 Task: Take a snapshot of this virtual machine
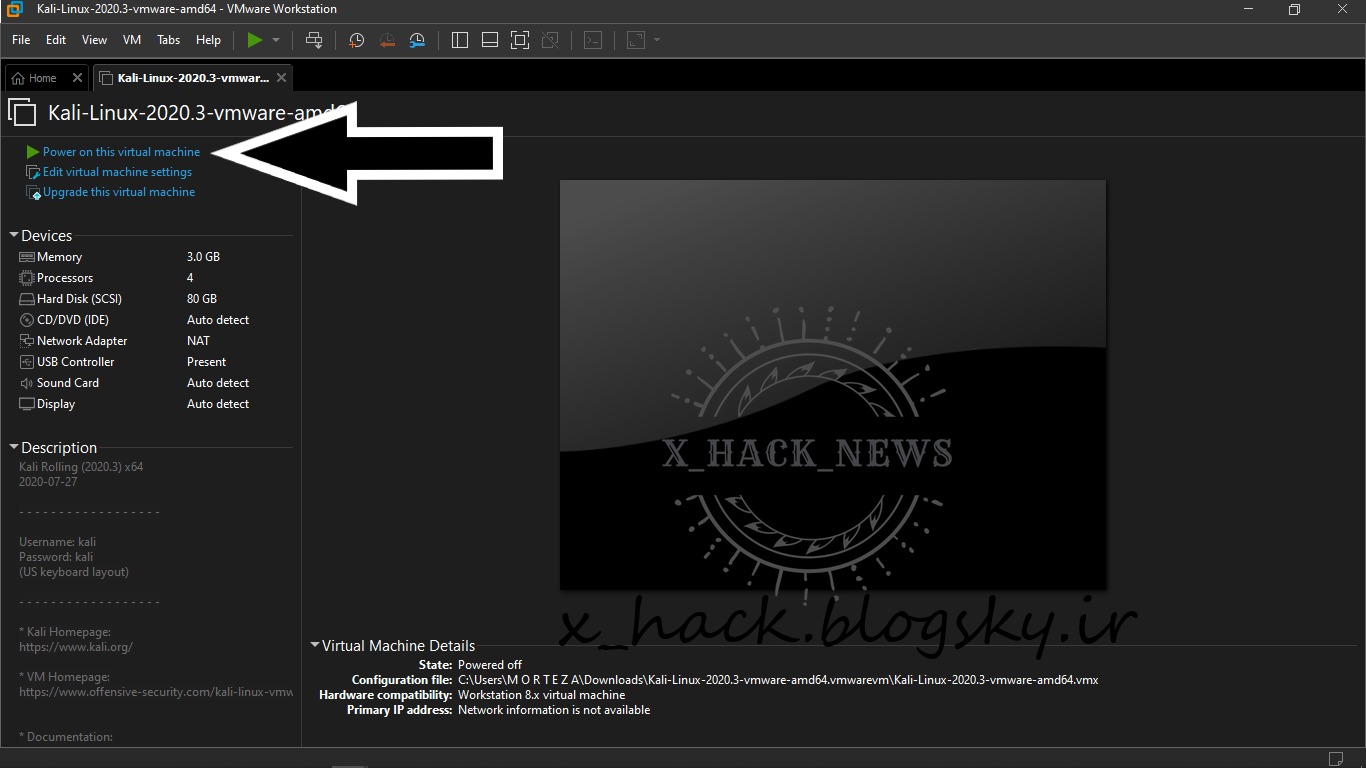pyautogui.click(x=356, y=40)
